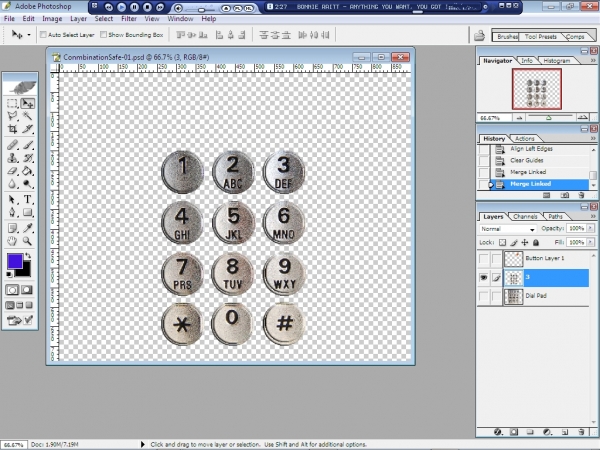
Task: Open the File menu
Action: click(x=9, y=19)
